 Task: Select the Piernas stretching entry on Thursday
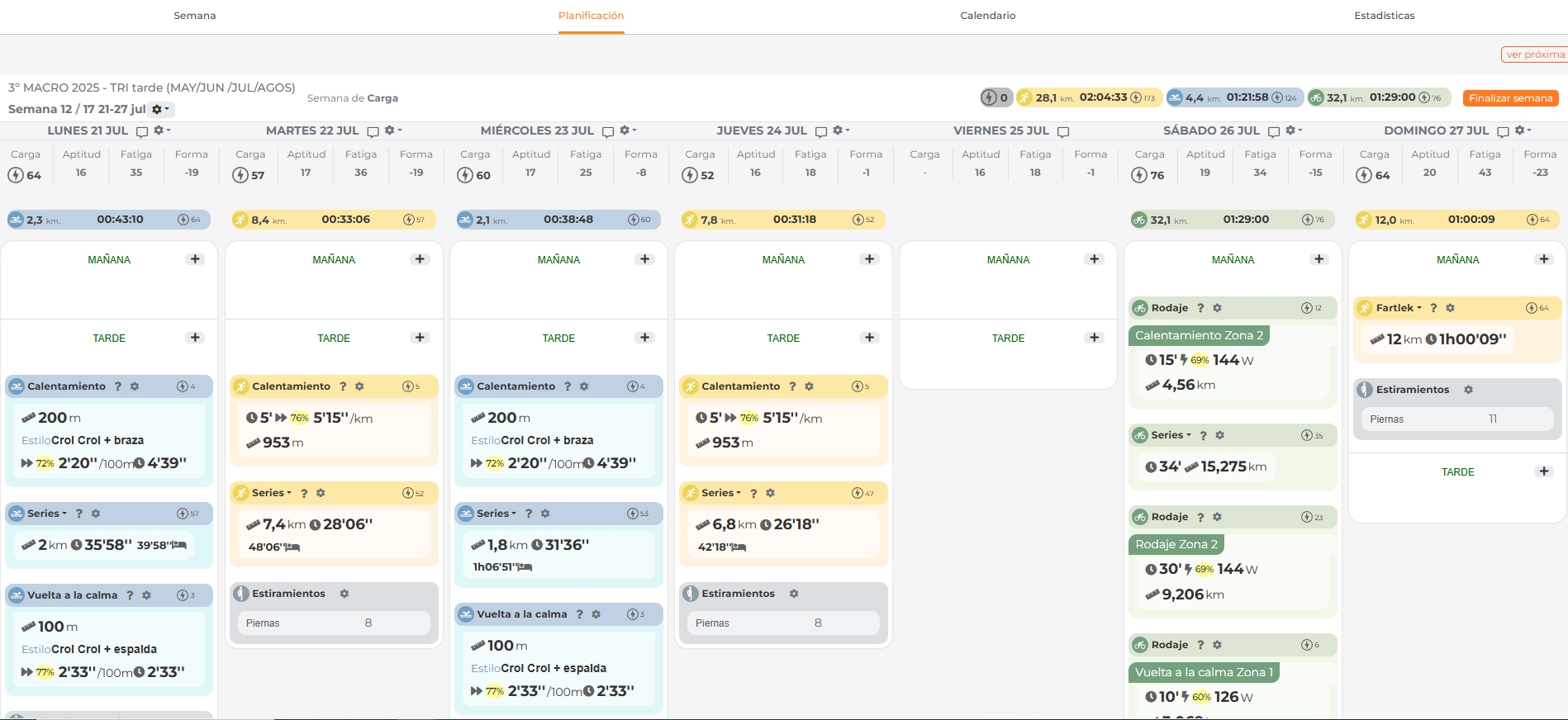tap(782, 623)
